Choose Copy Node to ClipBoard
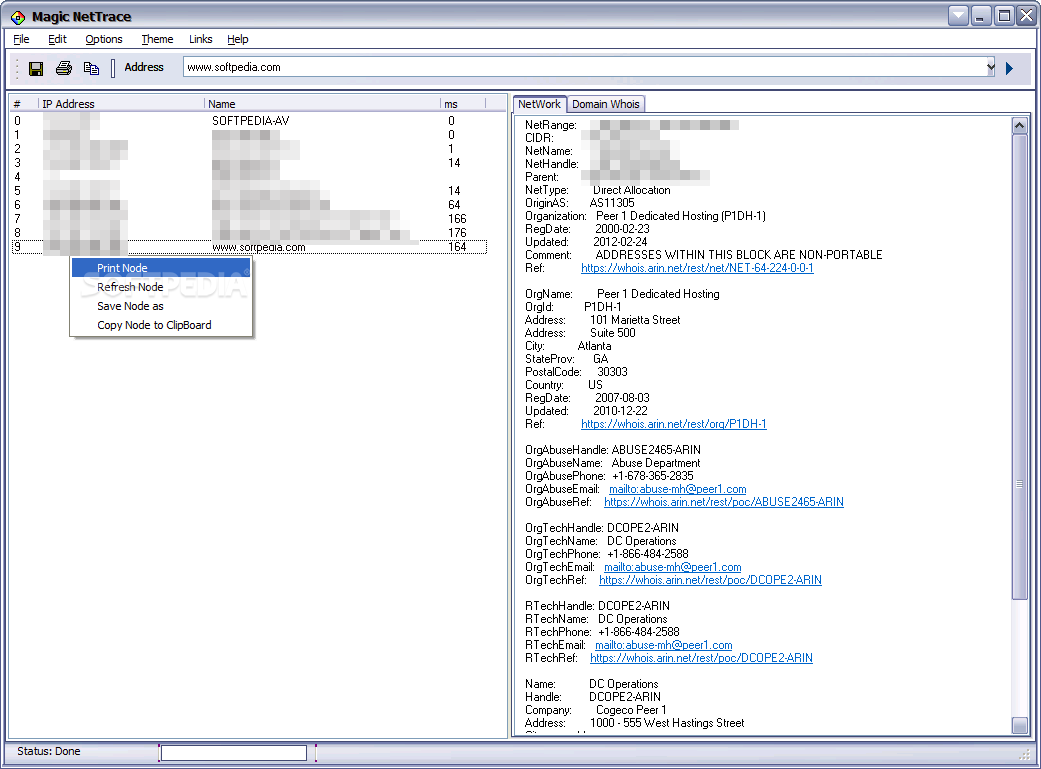 click(x=161, y=325)
